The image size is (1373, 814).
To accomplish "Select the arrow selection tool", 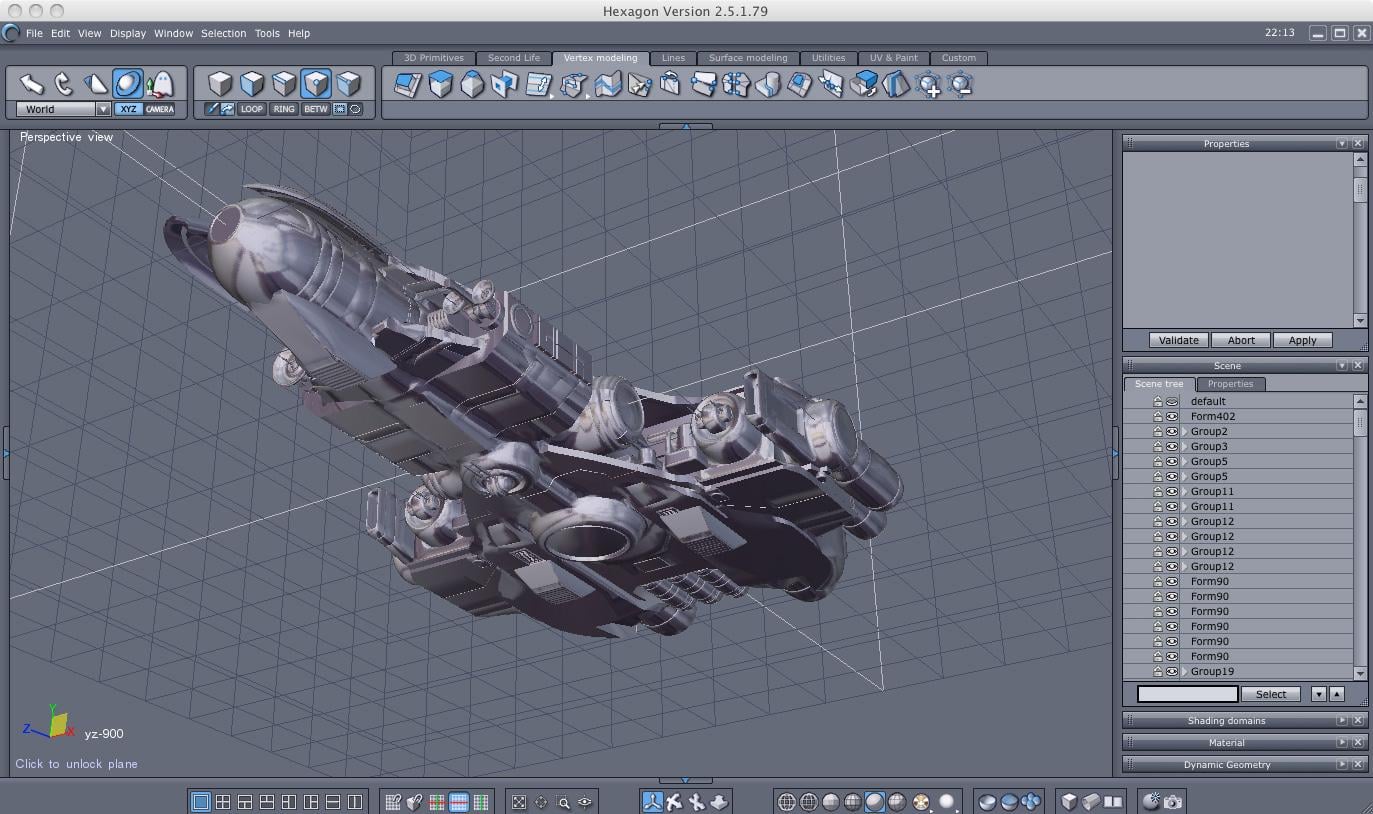I will [32, 84].
